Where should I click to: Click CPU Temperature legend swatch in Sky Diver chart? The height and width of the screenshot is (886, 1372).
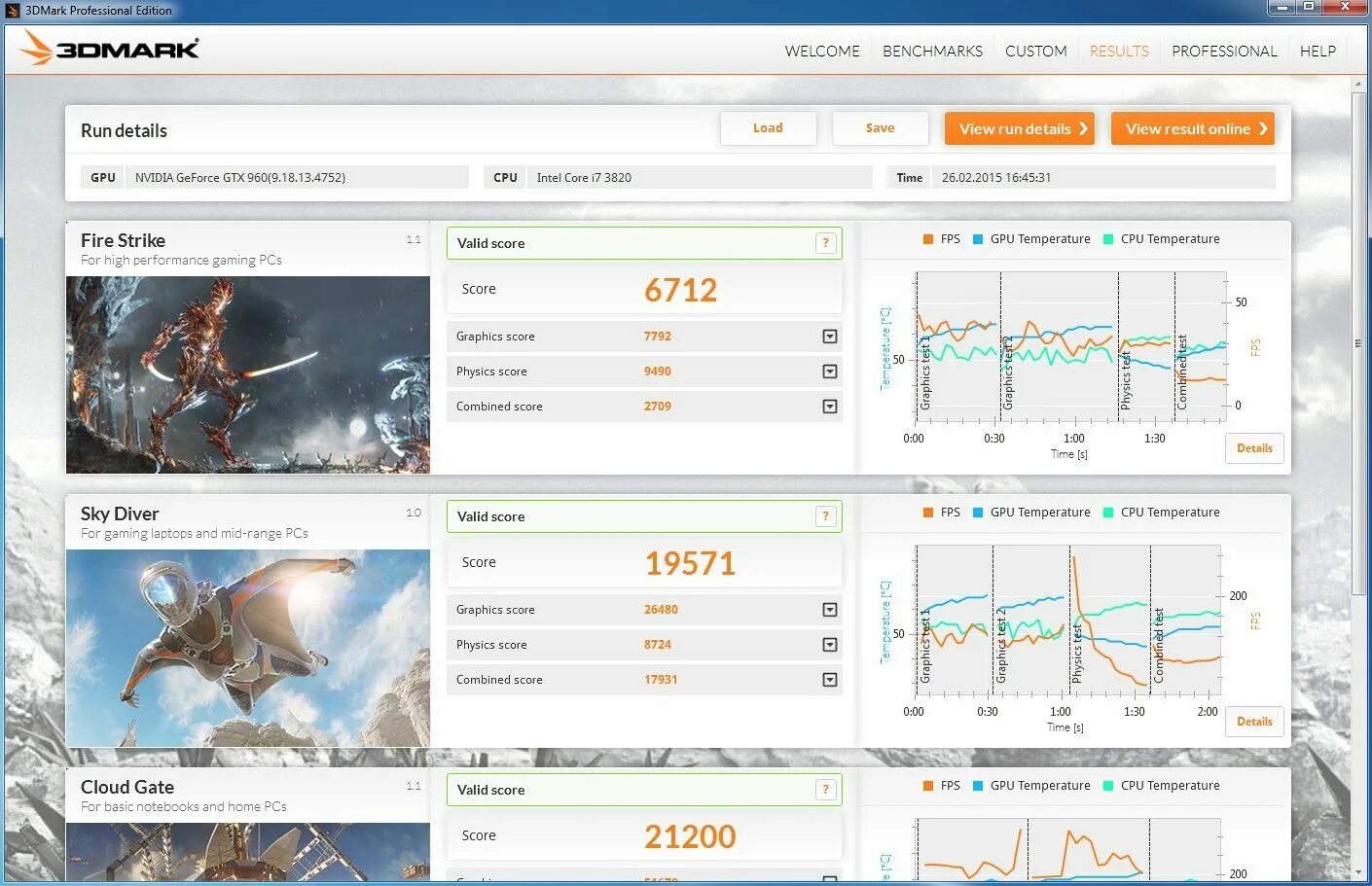tap(1108, 513)
